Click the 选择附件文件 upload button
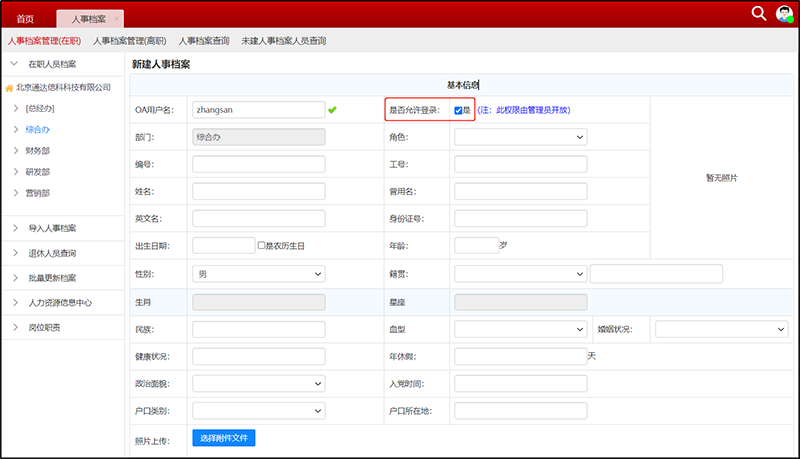 tap(224, 437)
